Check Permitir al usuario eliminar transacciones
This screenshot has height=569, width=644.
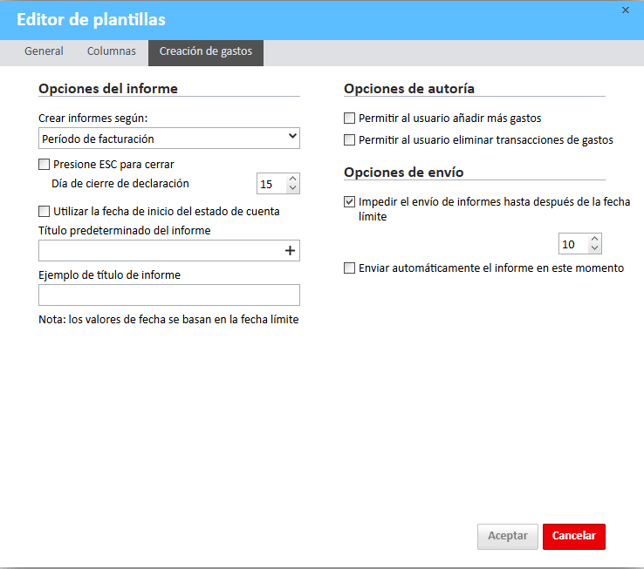[349, 140]
